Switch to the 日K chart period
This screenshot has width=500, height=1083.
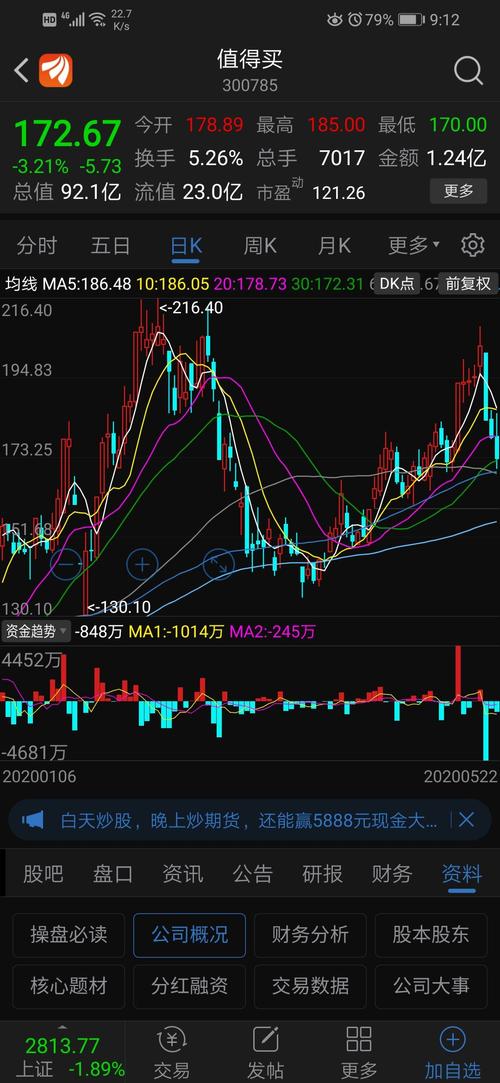186,246
